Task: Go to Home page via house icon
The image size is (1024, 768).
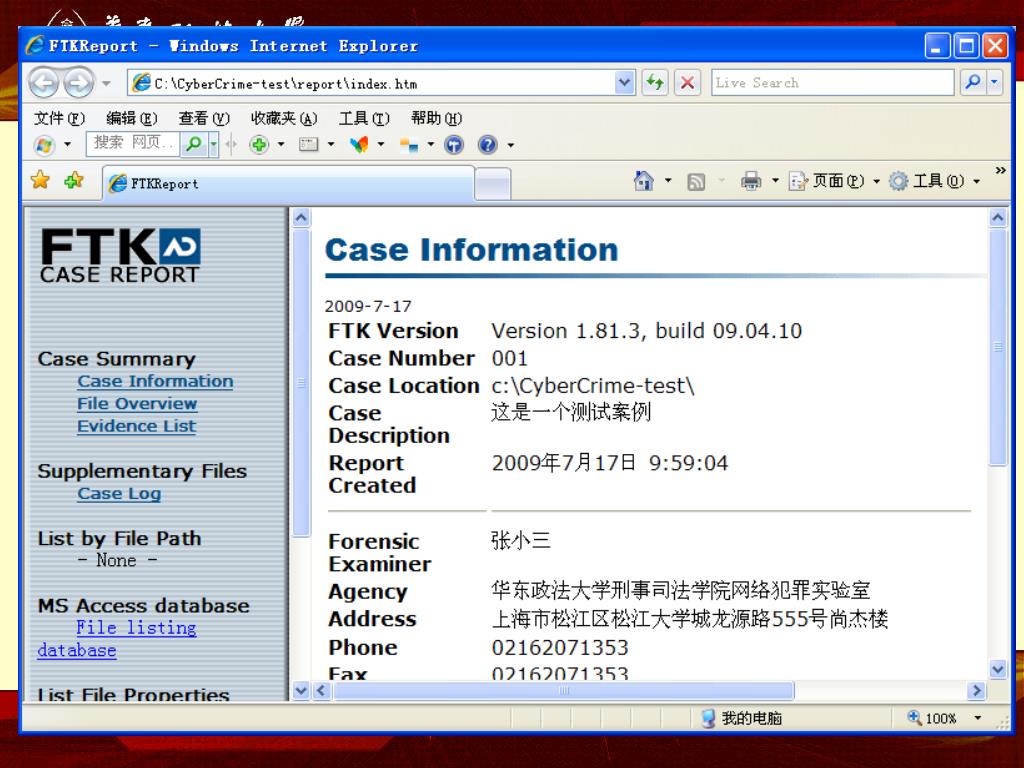Action: pos(644,180)
